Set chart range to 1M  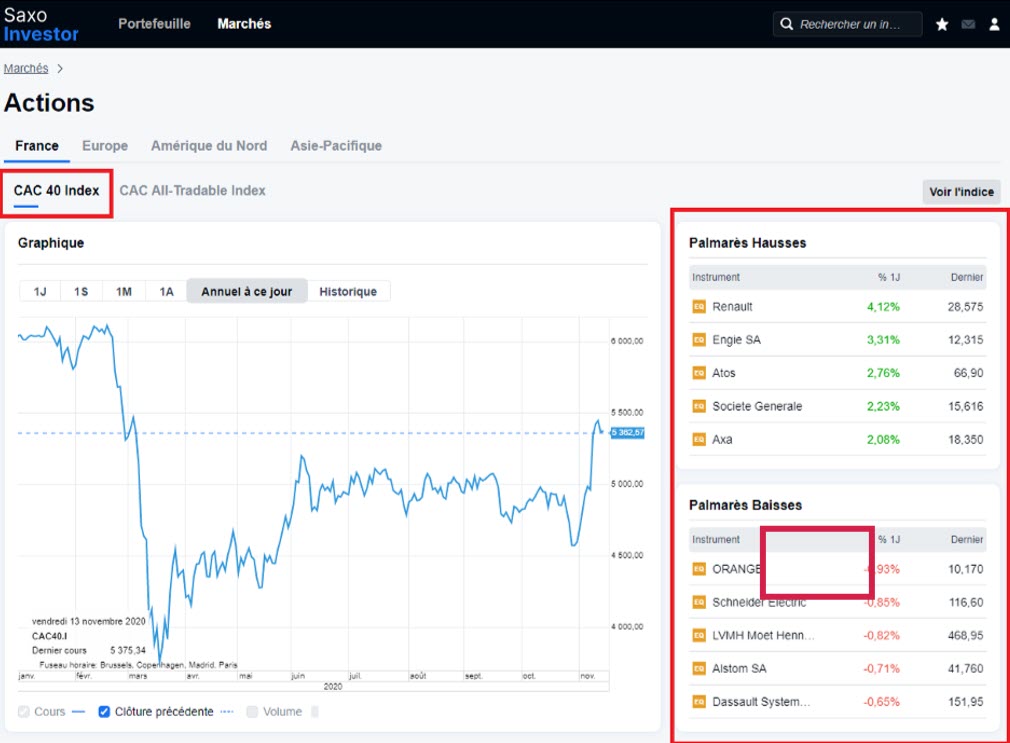point(124,292)
